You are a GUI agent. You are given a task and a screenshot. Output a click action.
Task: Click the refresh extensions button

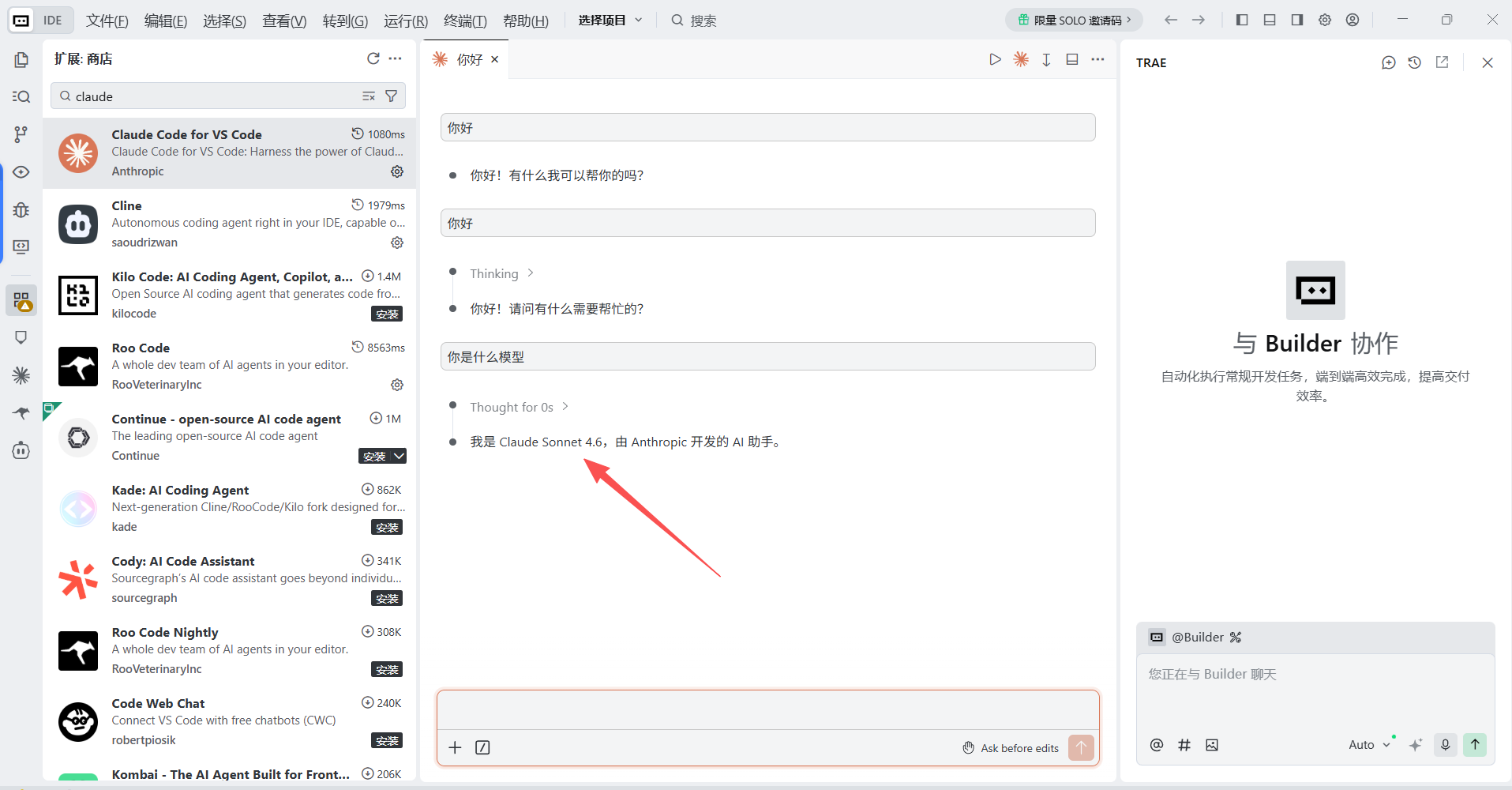[x=373, y=58]
